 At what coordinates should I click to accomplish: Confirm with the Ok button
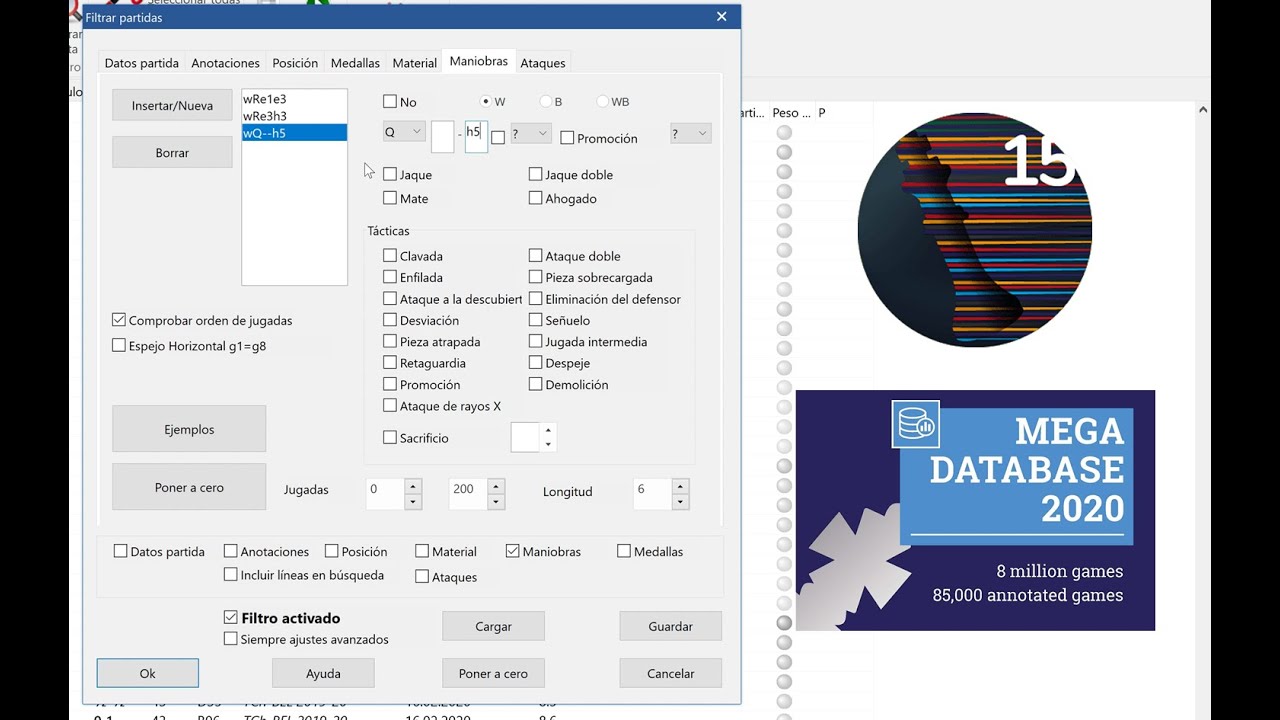[148, 673]
